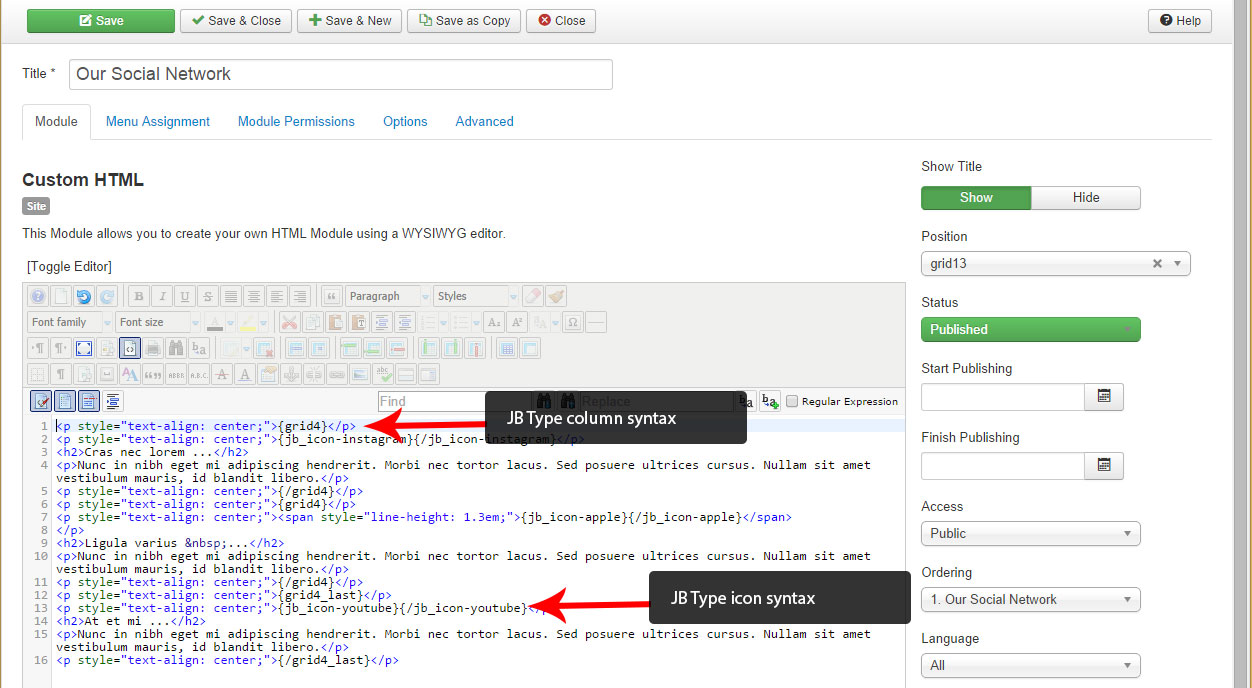Toggle syntax highlighting in source editor
This screenshot has height=688, width=1252.
pyautogui.click(x=41, y=401)
